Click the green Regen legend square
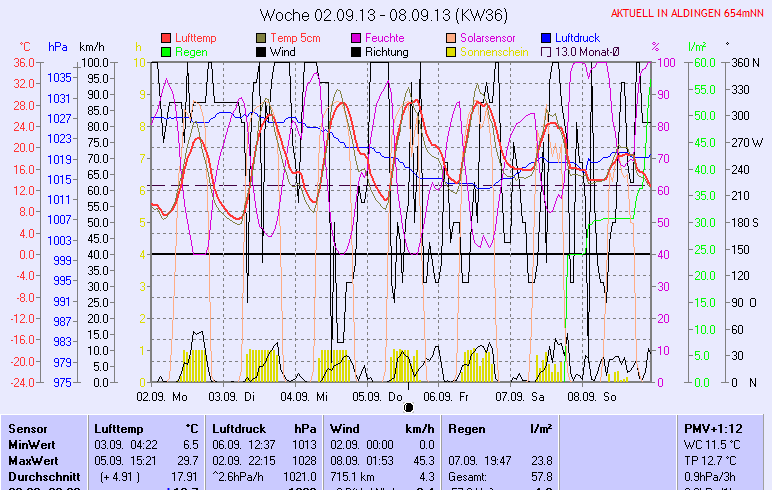 point(166,51)
